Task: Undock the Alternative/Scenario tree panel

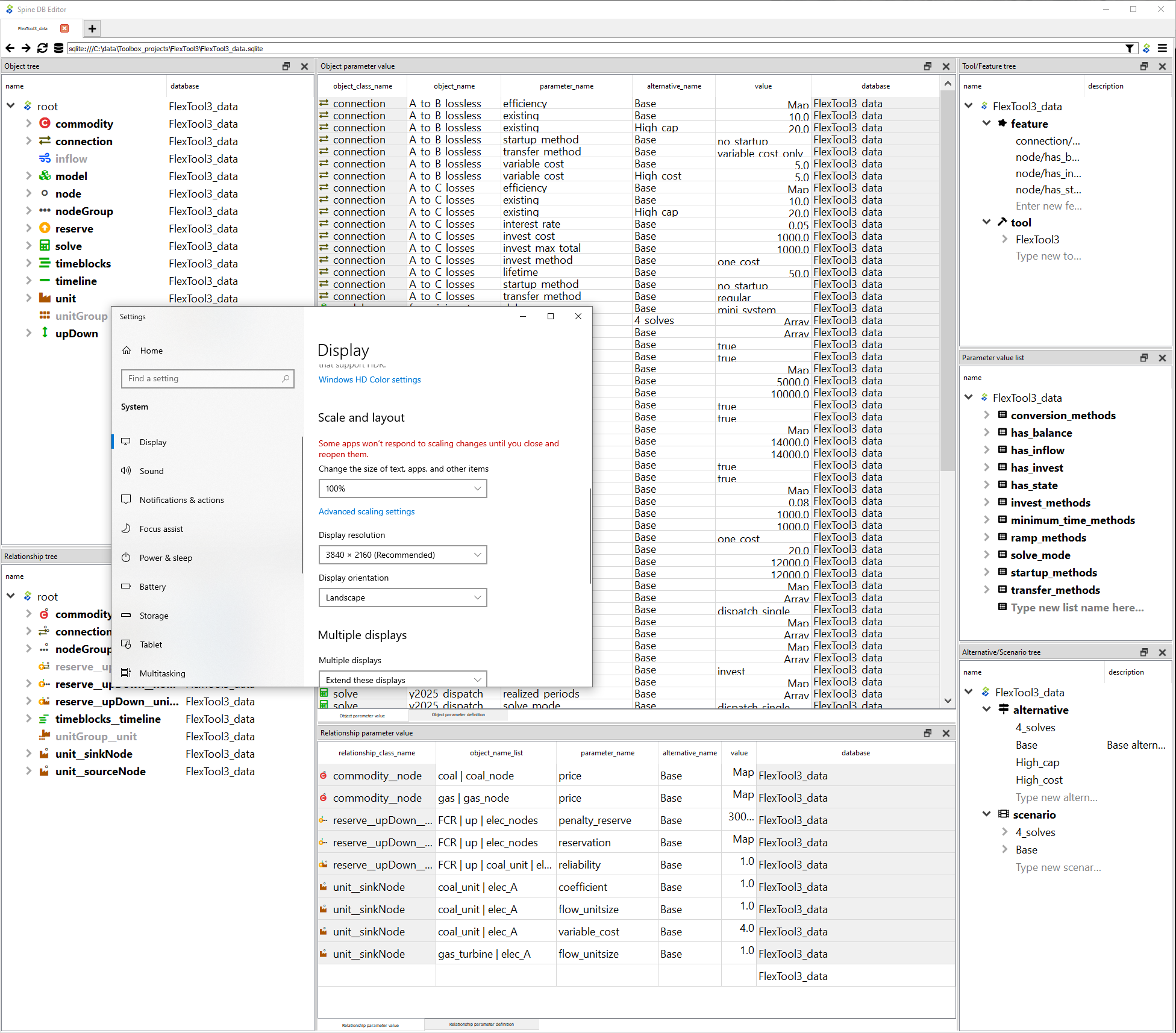Action: (x=1144, y=652)
